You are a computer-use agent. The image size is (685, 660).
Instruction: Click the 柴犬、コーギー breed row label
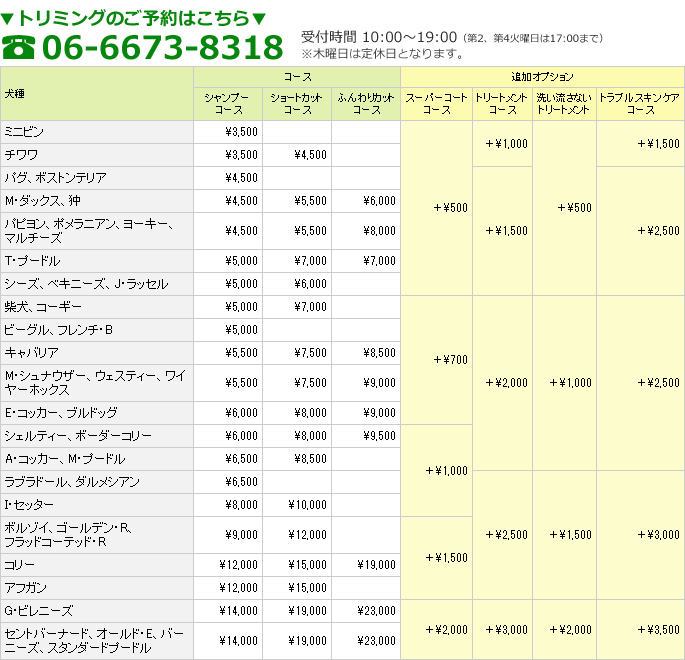(x=44, y=307)
